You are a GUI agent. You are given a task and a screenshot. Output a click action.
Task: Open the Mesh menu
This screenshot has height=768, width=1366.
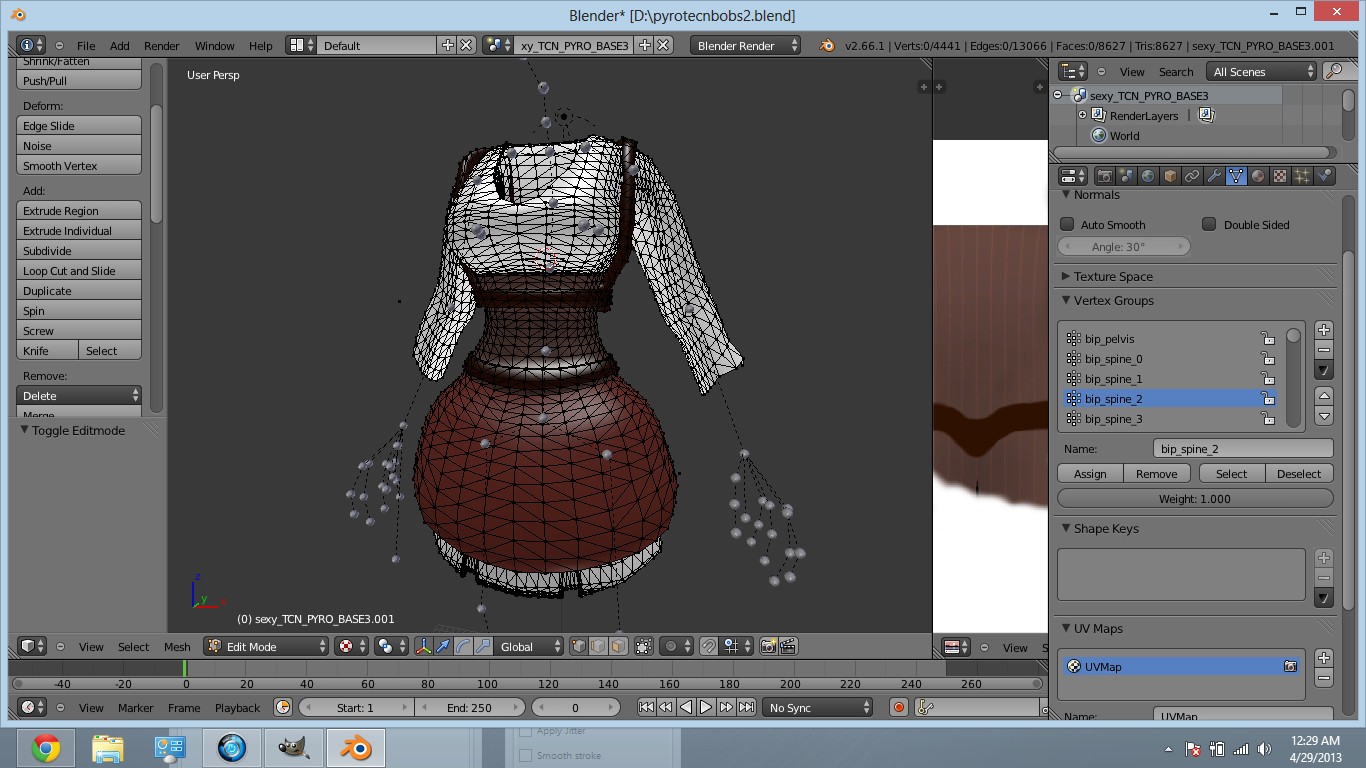[177, 647]
